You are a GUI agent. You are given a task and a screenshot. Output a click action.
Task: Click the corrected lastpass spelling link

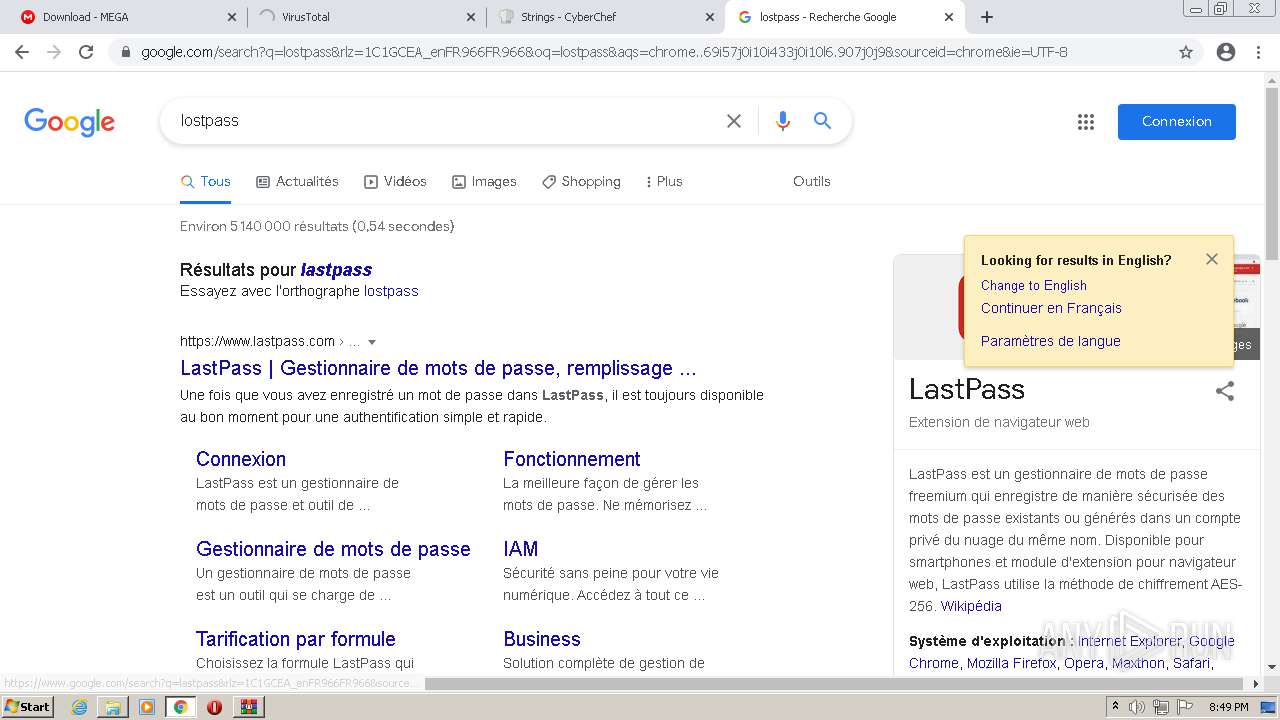coord(336,269)
